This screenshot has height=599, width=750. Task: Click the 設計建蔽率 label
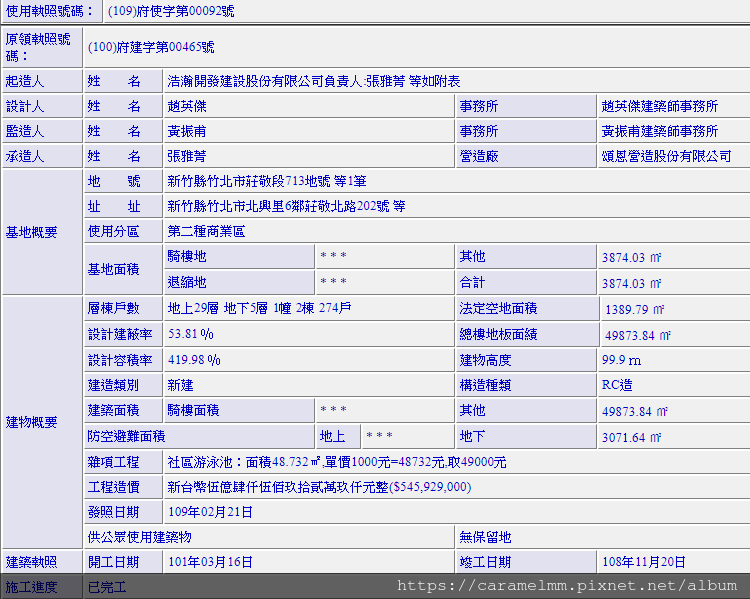(x=120, y=334)
